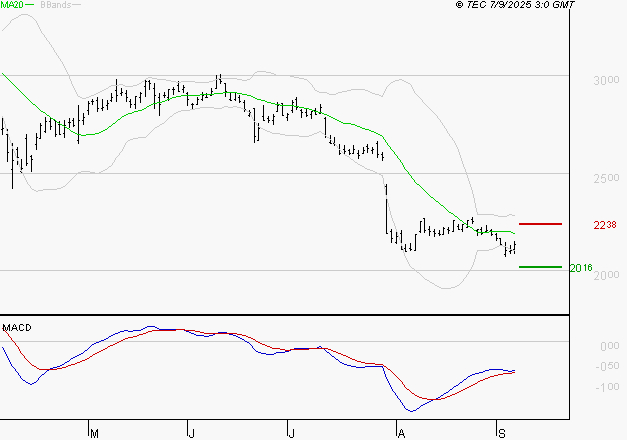
Task: Click the 3000 price axis label
Action: pyautogui.click(x=606, y=80)
